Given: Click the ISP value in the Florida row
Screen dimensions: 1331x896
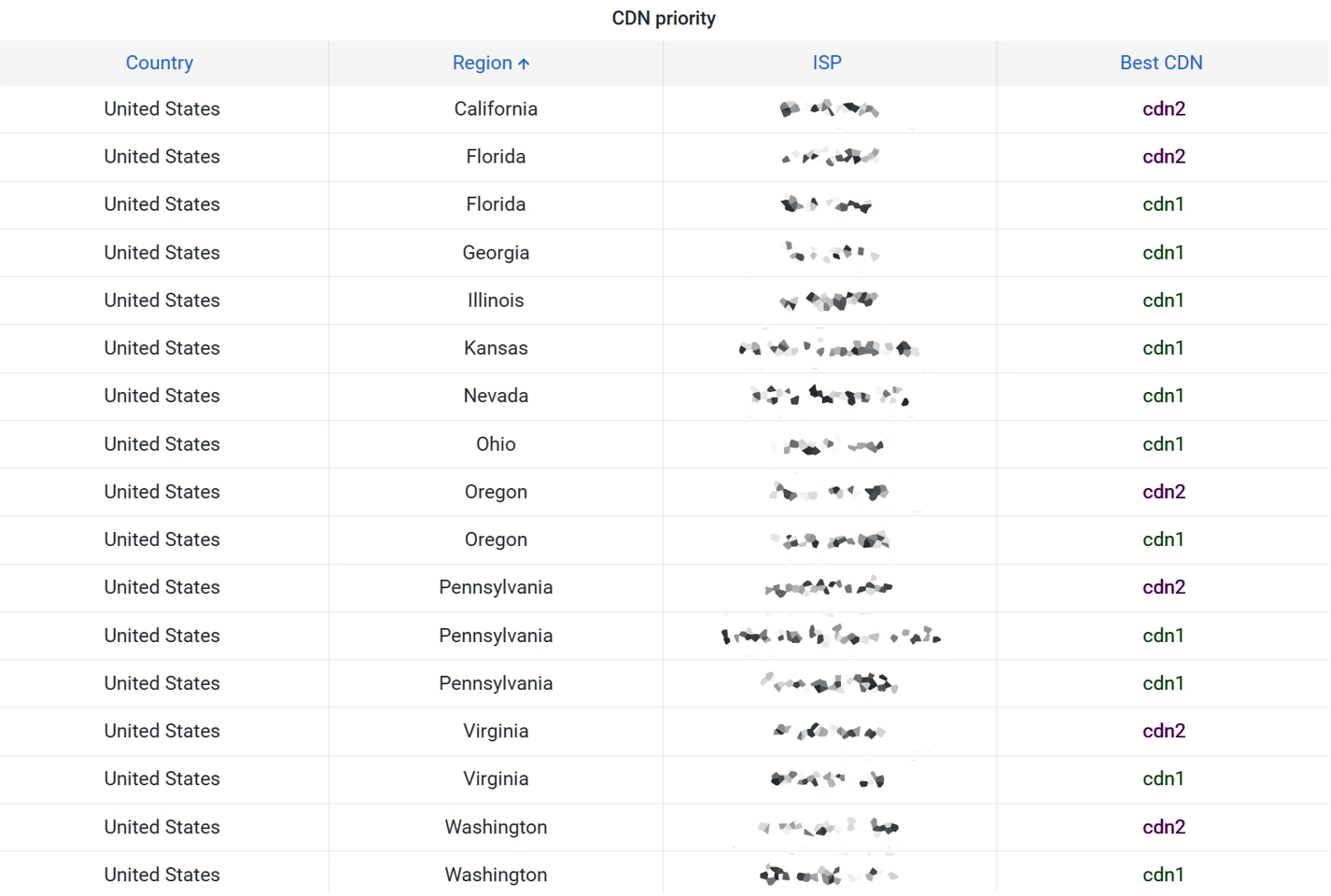Looking at the screenshot, I should coord(827,156).
